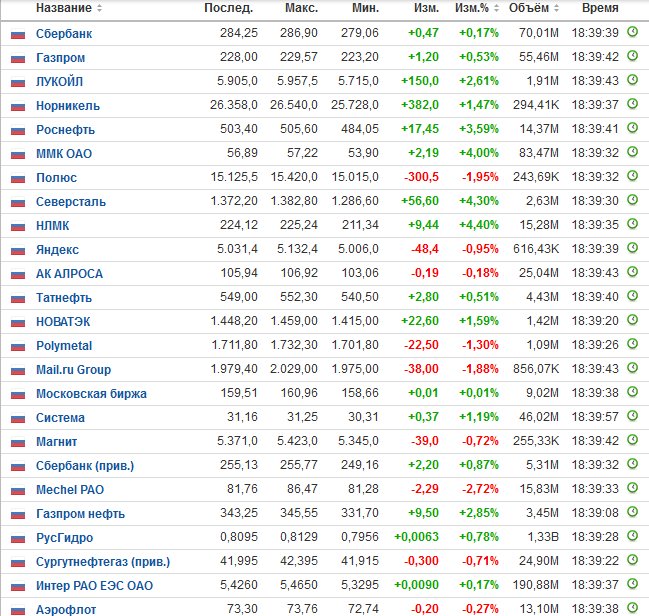Screen dimensions: 649x616
Task: Open the Интер РАО ЕЭС ОАО link
Action: click(94, 586)
